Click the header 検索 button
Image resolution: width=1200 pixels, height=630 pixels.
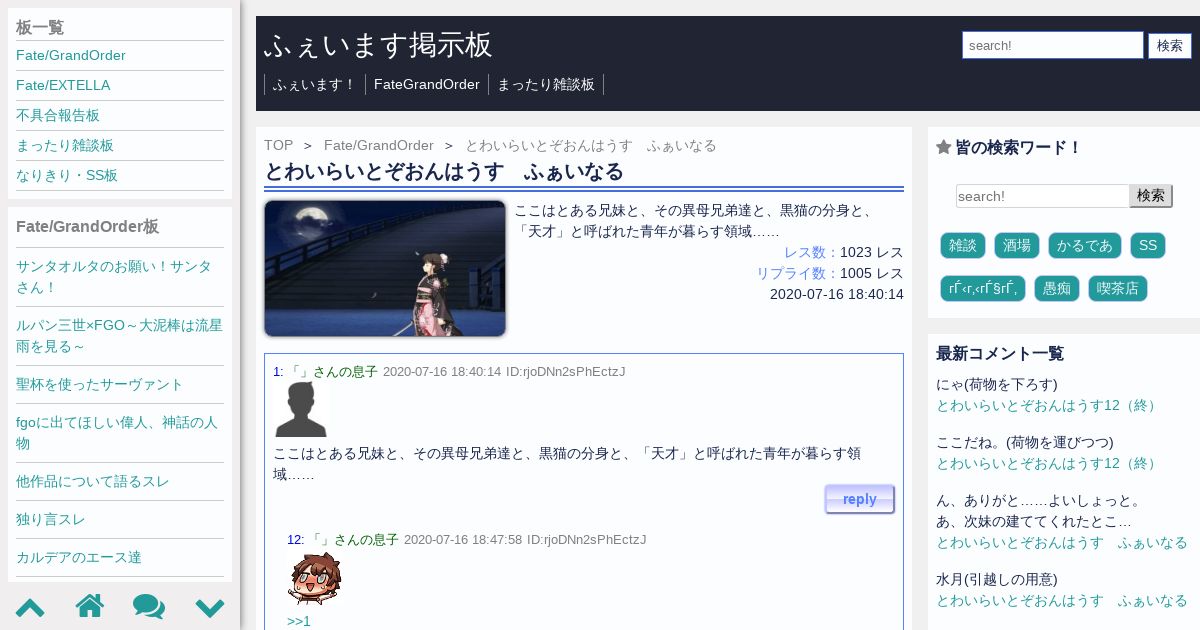(1170, 45)
